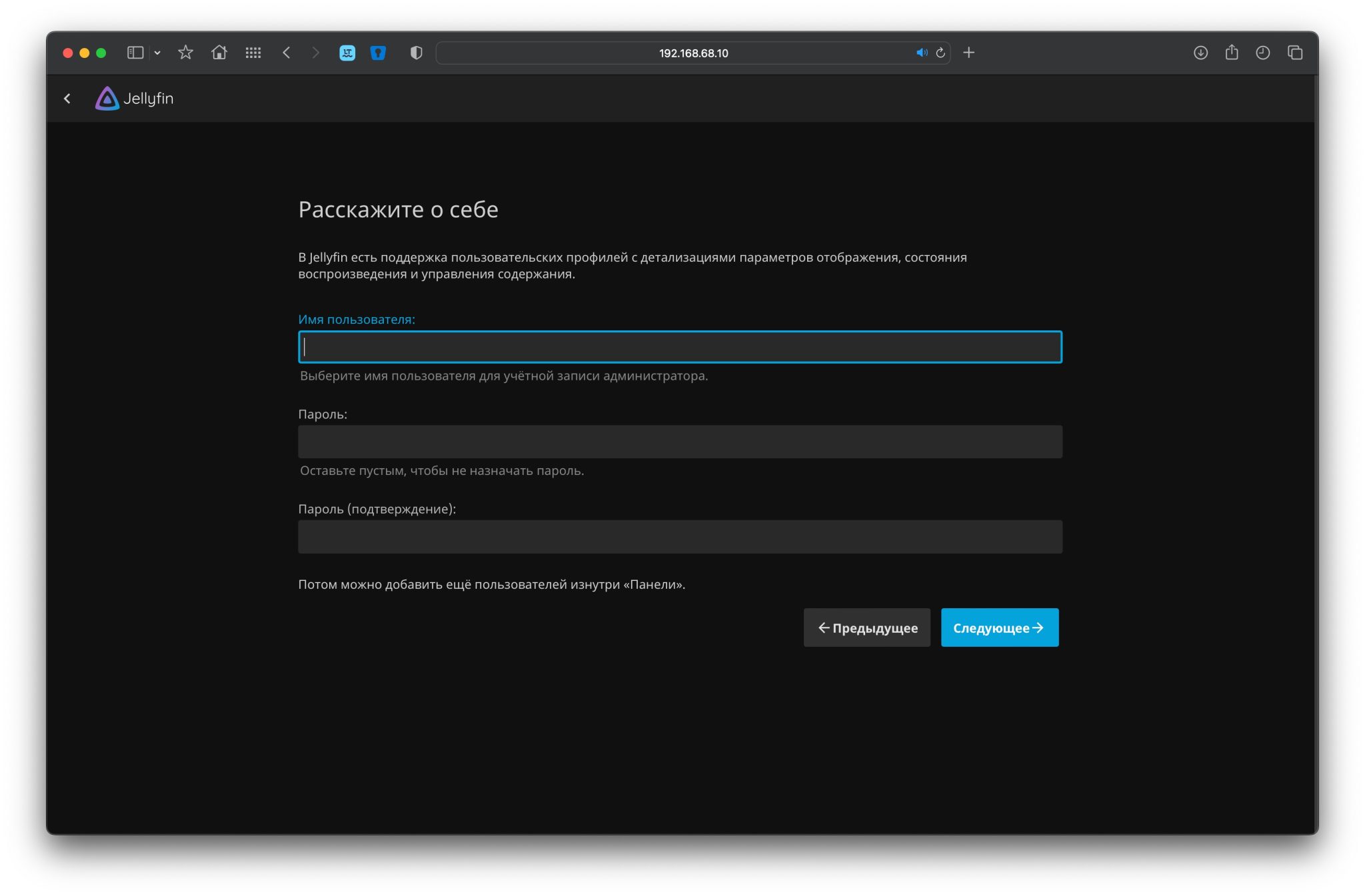Minimize Safari with yellow button
Viewport: 1365px width, 896px height.
[x=85, y=53]
